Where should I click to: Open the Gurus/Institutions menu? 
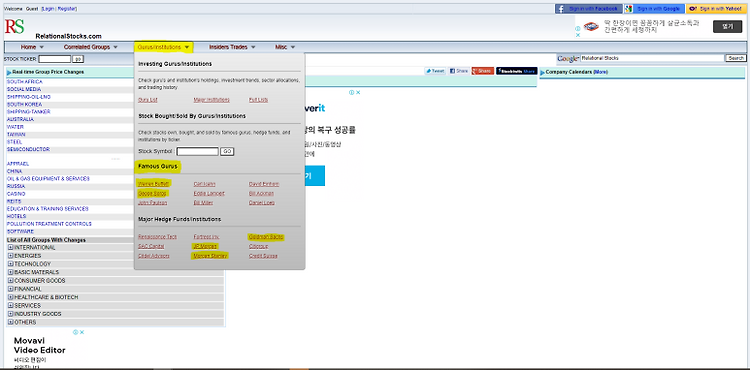click(x=164, y=47)
